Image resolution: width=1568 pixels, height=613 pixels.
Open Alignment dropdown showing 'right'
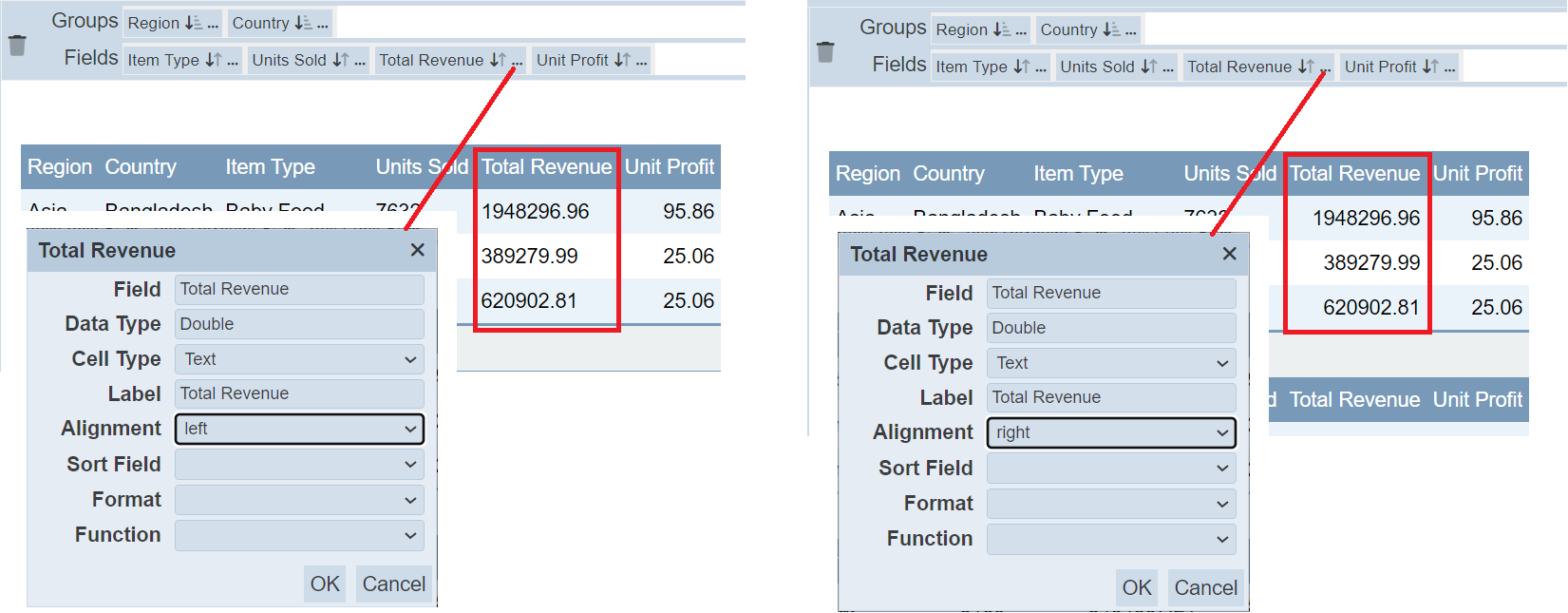tap(1111, 432)
